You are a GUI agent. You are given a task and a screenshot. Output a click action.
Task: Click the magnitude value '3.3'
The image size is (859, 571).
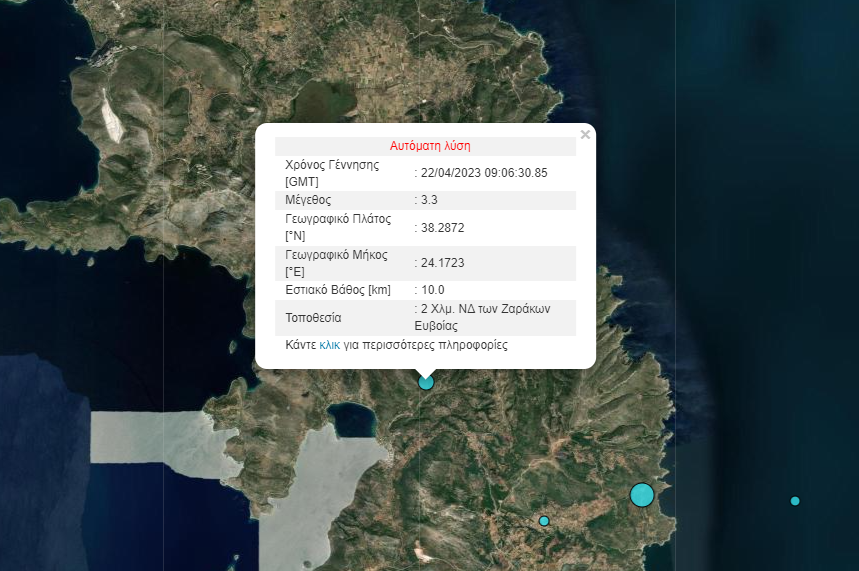pos(429,200)
